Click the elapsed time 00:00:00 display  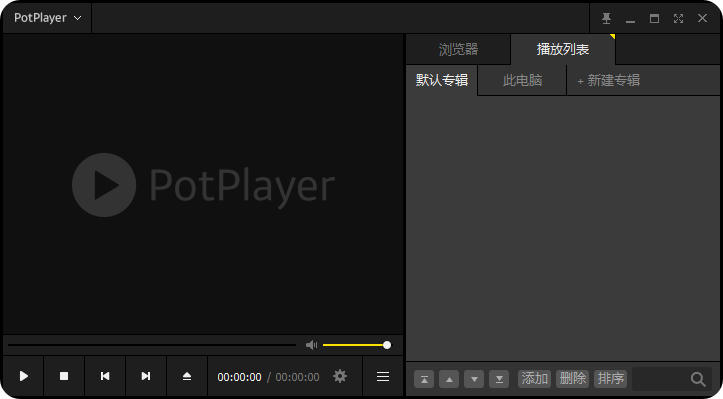[x=239, y=377]
